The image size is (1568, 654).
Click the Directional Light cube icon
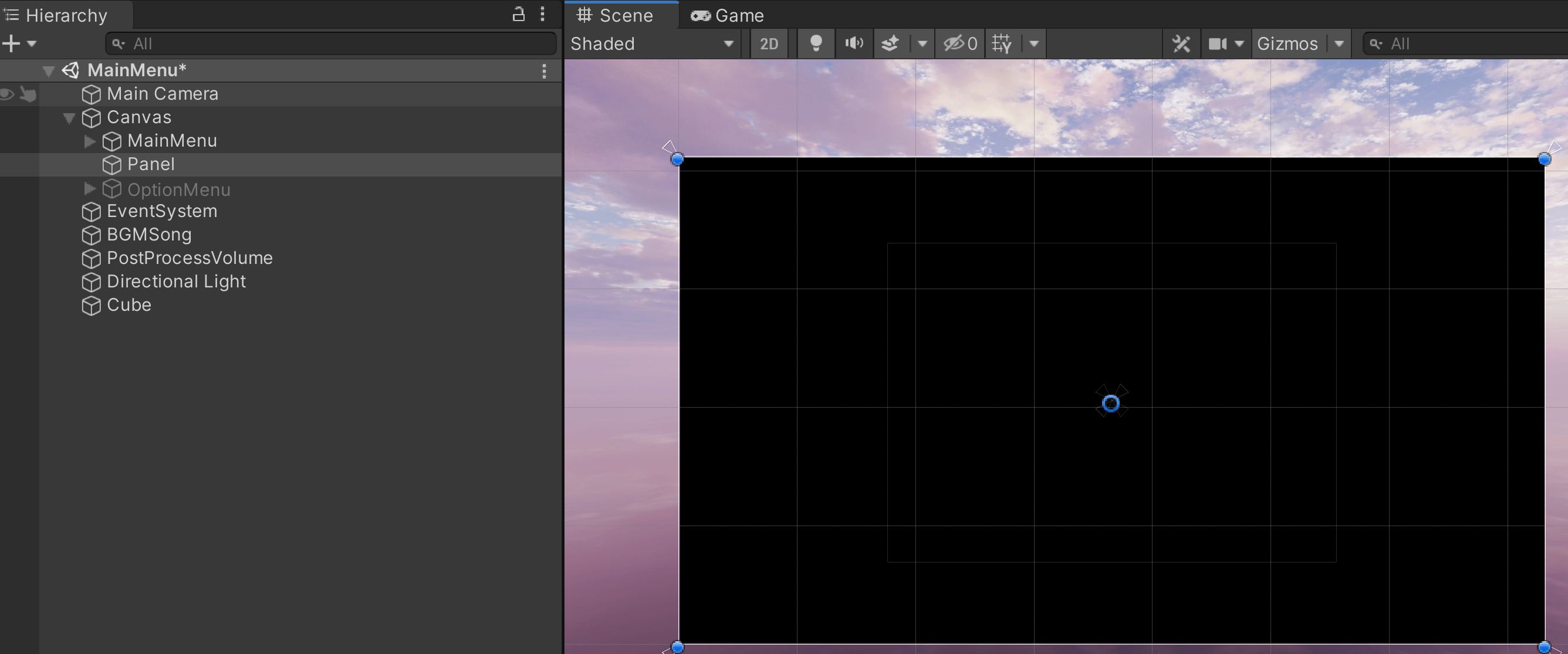[92, 282]
